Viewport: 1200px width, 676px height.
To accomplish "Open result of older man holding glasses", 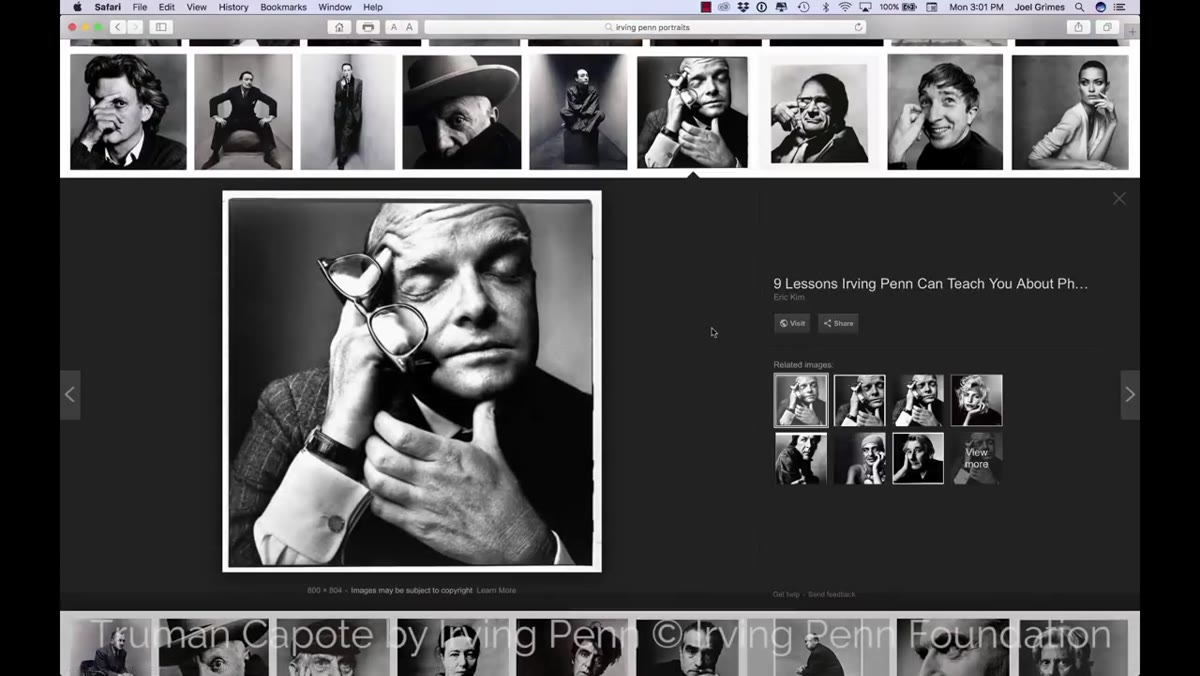I will (819, 113).
